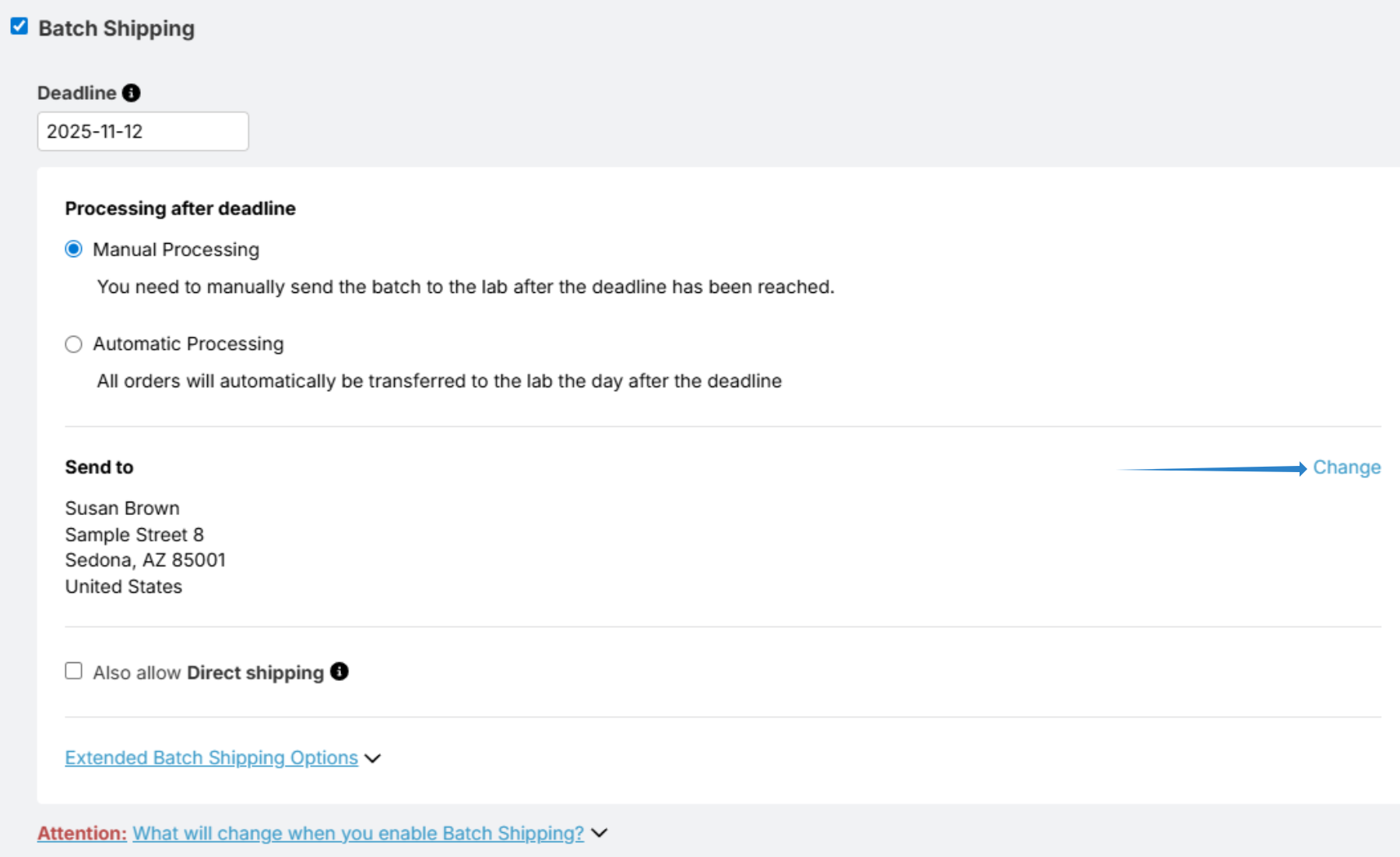Click the United States text
This screenshot has height=857, width=1400.
point(124,587)
